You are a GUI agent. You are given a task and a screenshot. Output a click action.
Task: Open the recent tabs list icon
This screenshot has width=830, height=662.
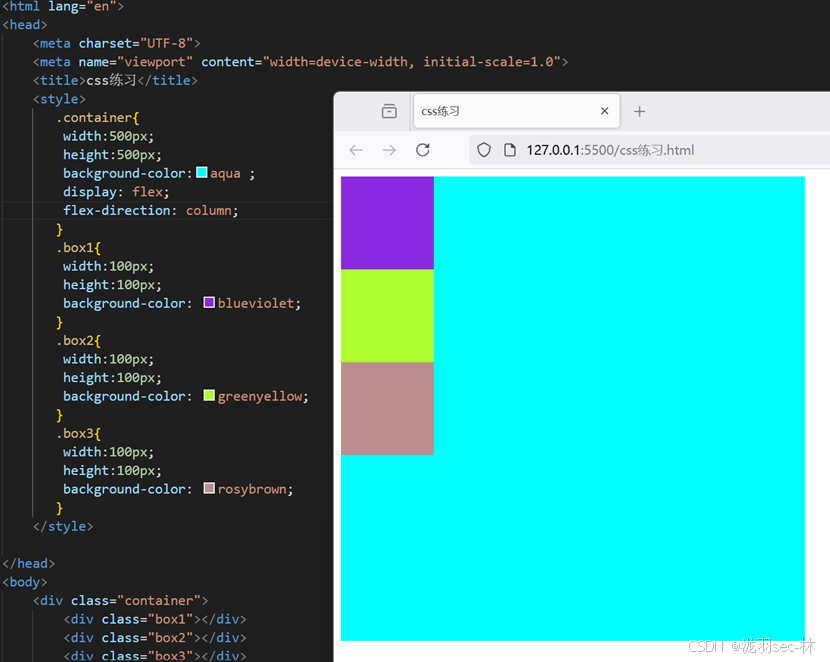(x=389, y=111)
